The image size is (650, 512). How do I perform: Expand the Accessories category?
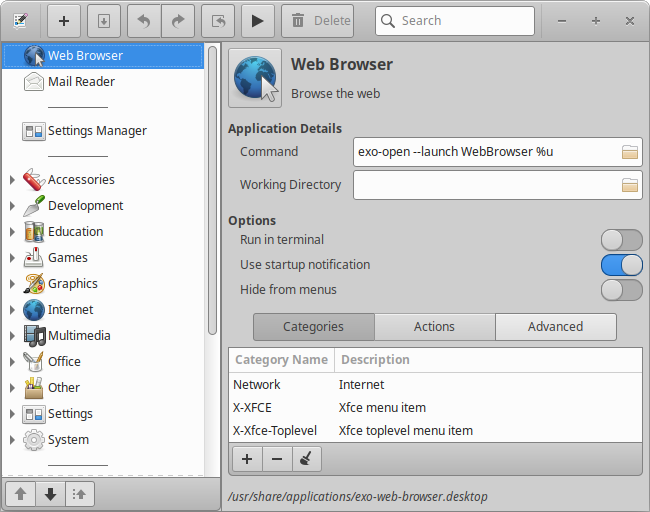coord(12,180)
